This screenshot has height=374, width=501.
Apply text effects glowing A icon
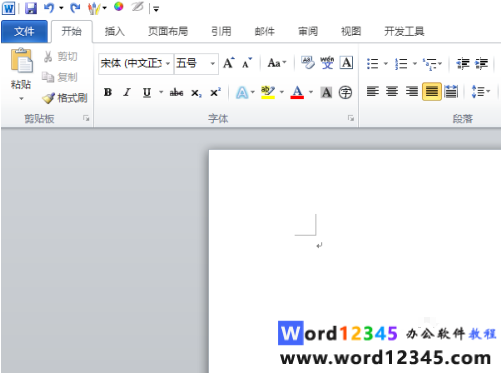point(242,92)
